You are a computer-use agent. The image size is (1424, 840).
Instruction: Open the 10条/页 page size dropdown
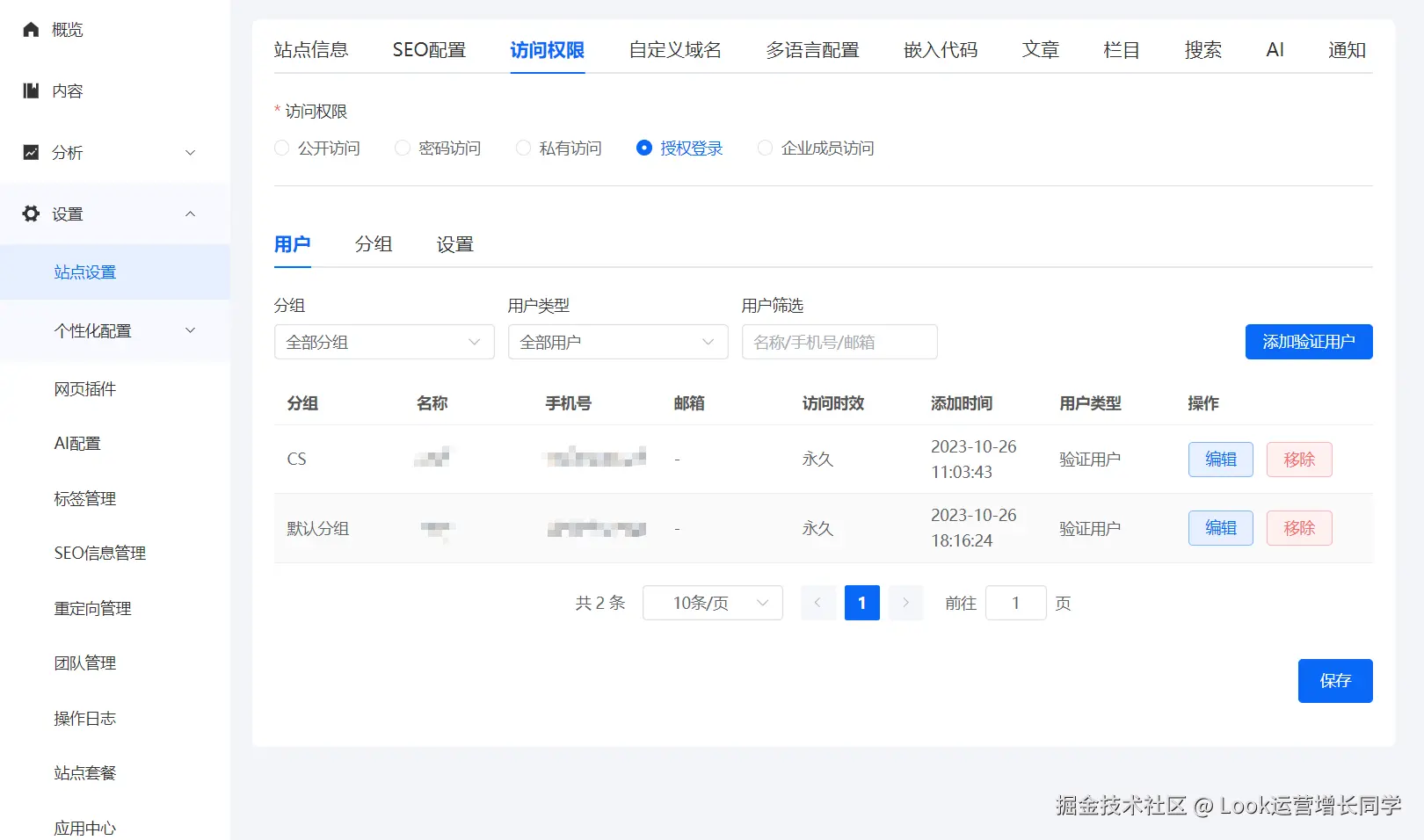pyautogui.click(x=713, y=603)
